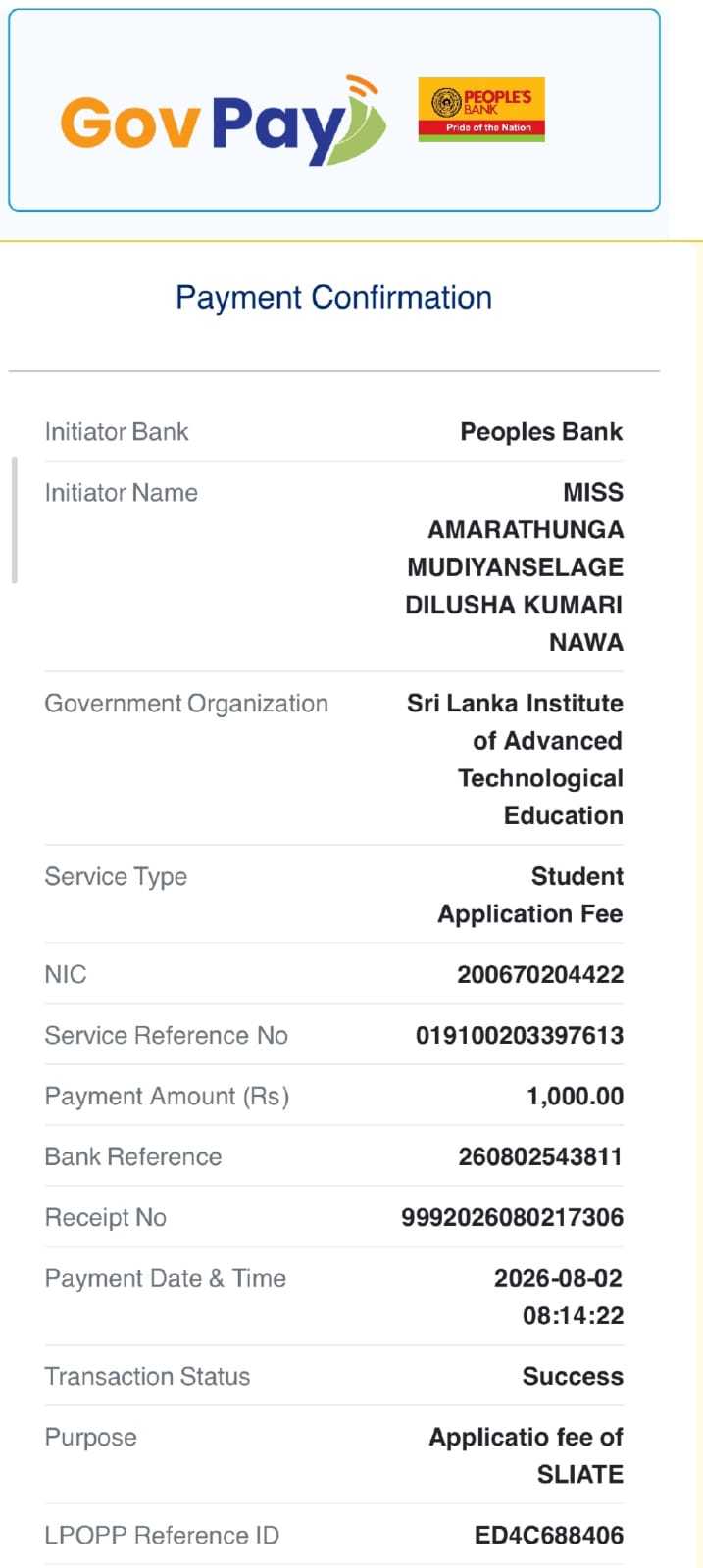Select Sri Lanka Institute of Advanced Technological Education
Screen dimensions: 703x1568
coord(515,759)
